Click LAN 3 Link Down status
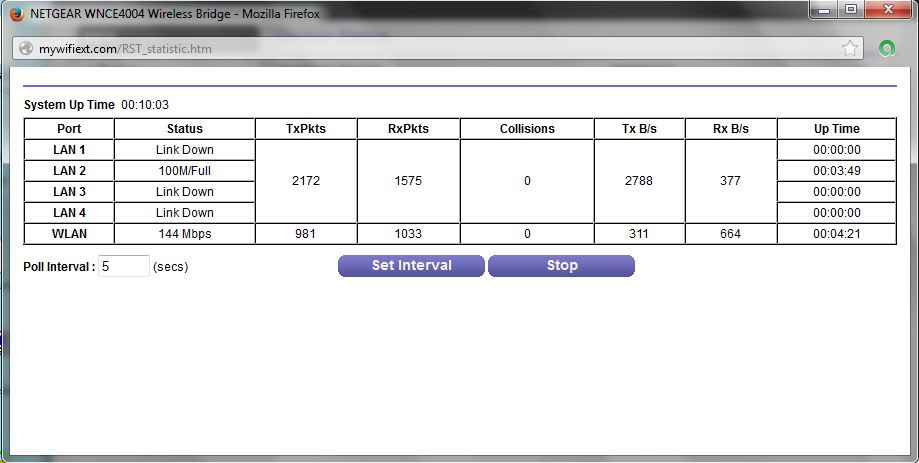 pyautogui.click(x=185, y=192)
